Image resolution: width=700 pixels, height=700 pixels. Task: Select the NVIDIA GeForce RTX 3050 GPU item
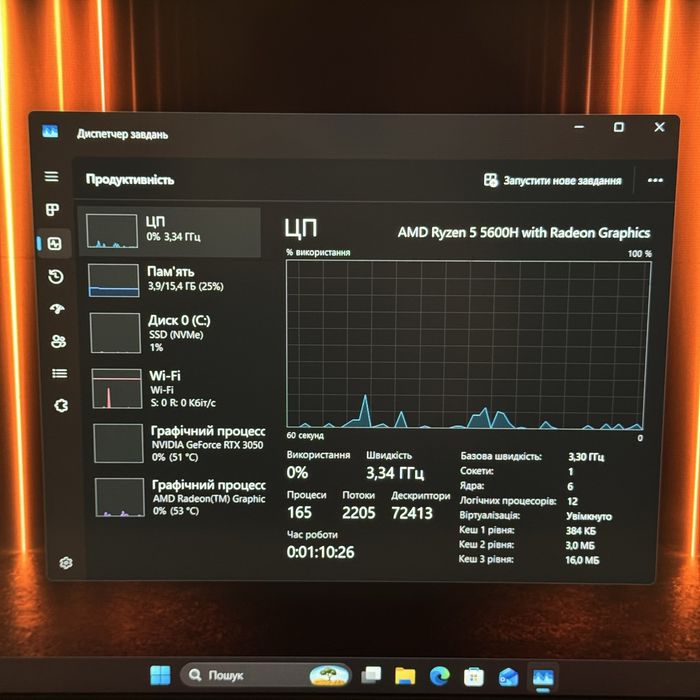point(179,443)
